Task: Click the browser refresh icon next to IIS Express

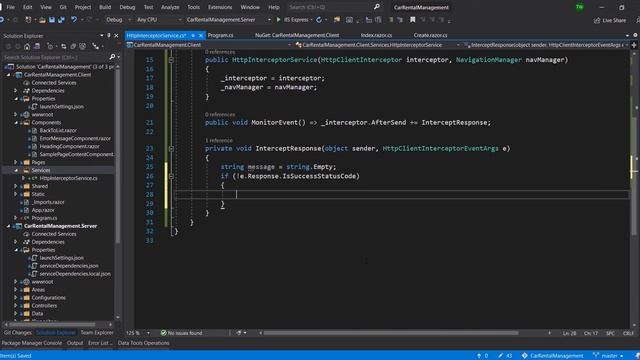Action: [x=319, y=20]
